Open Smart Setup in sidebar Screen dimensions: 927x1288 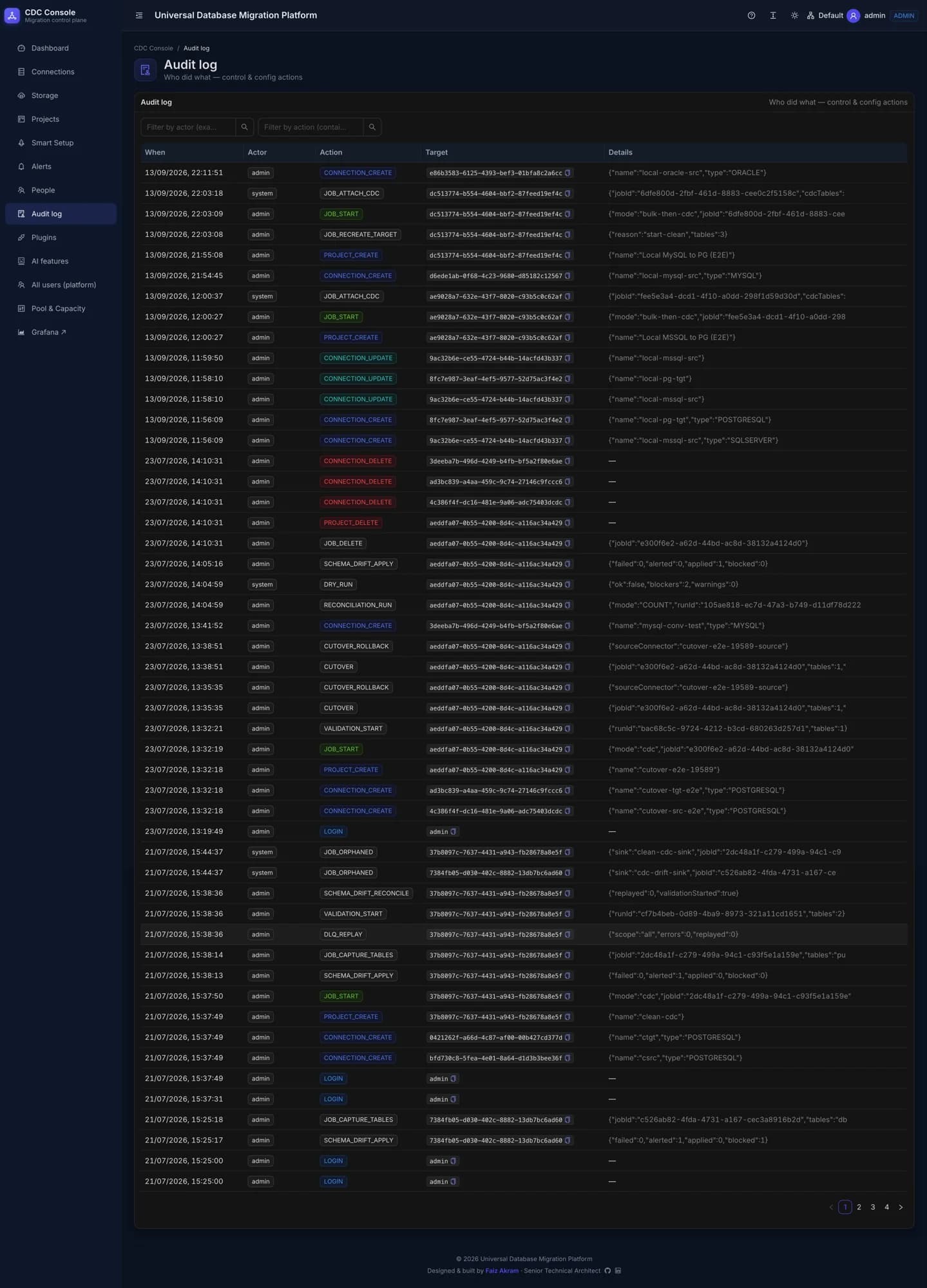click(61, 143)
